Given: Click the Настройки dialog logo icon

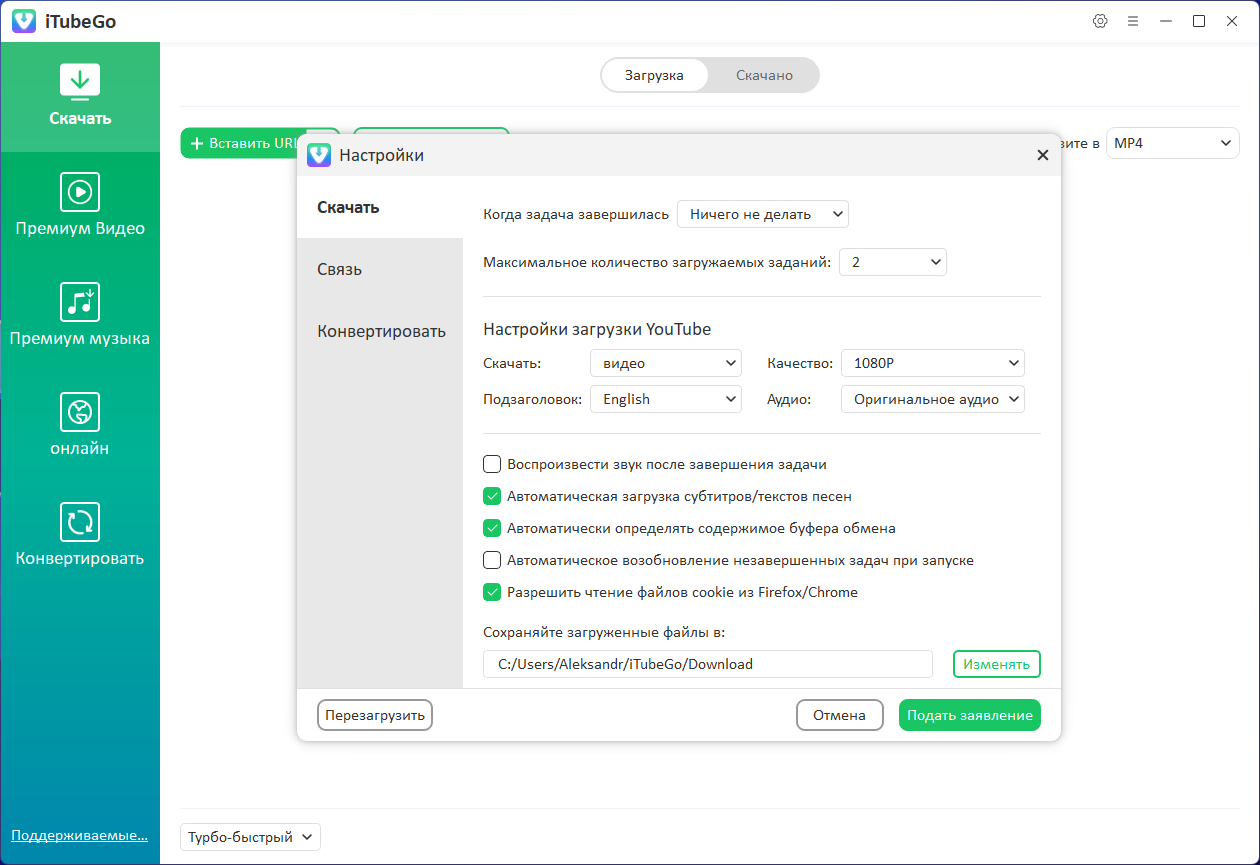Looking at the screenshot, I should (319, 155).
